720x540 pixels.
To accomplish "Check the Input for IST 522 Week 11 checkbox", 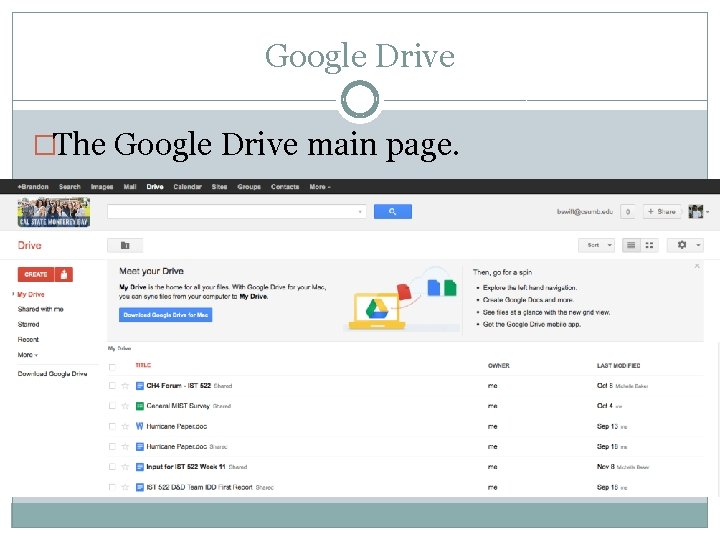I will pyautogui.click(x=112, y=467).
